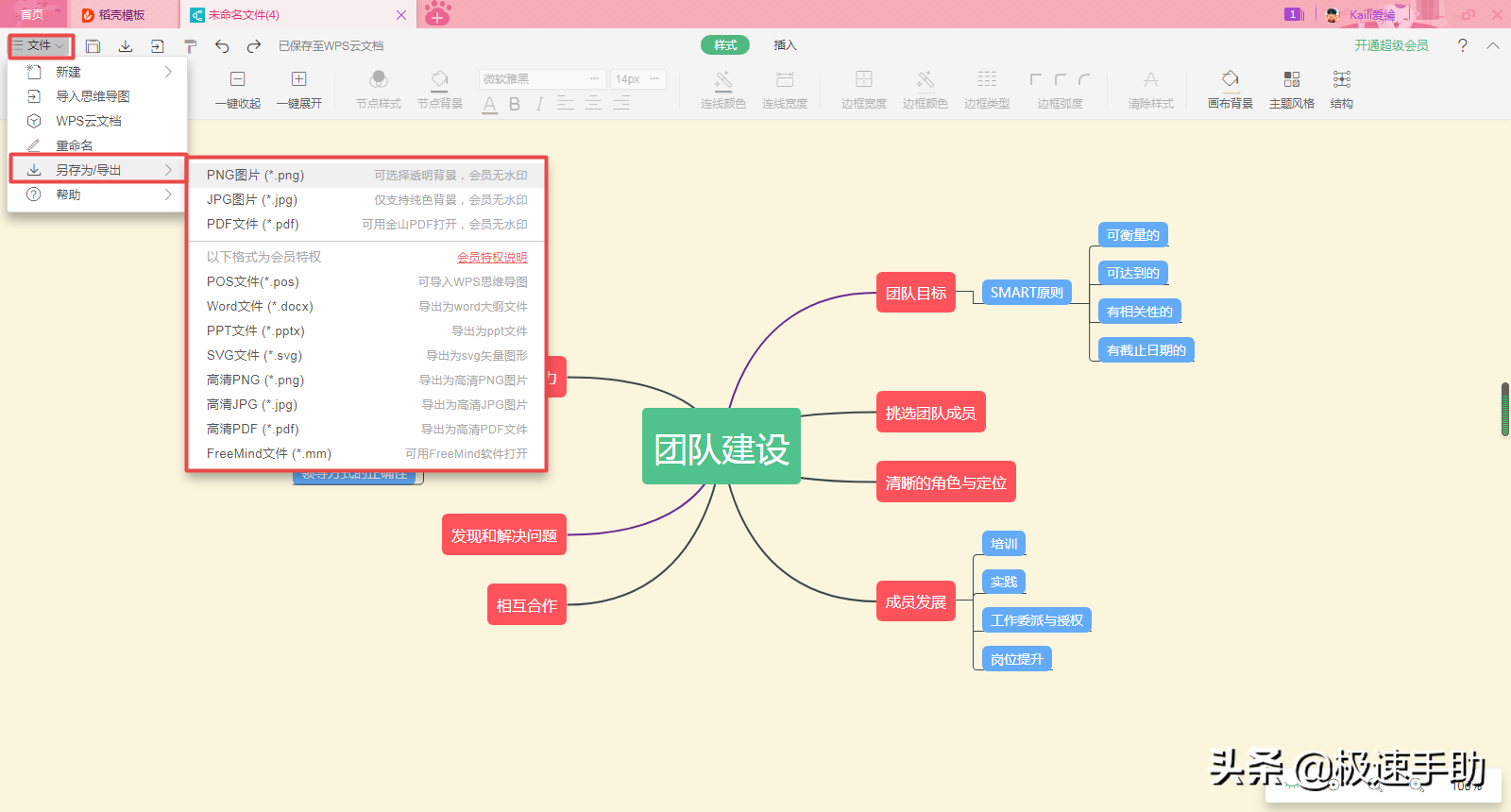The width and height of the screenshot is (1511, 812).
Task: Export as 高清JPG (*.jpg)
Action: 367,405
